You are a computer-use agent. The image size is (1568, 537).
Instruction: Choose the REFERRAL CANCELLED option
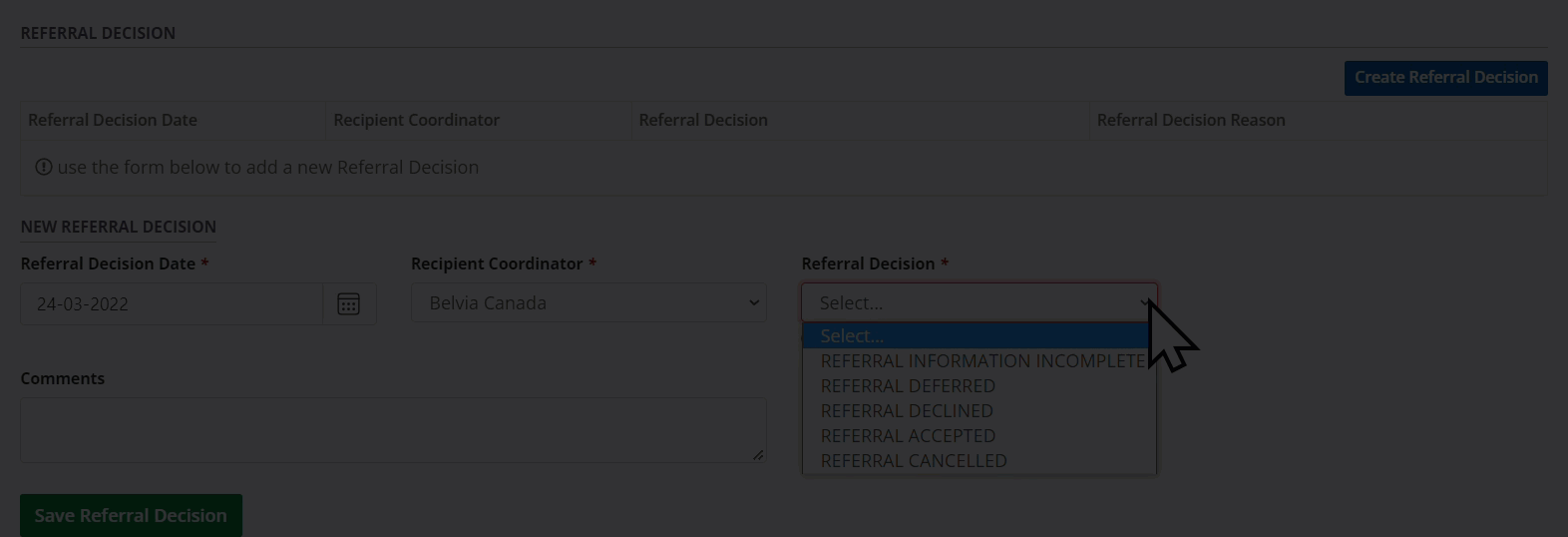[914, 461]
